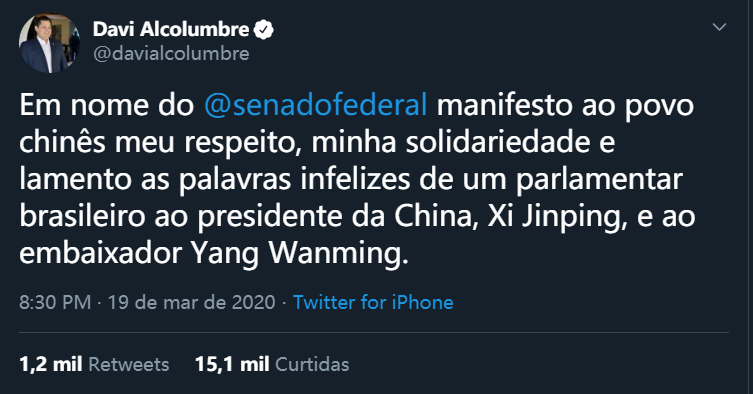Click the 1,2 mil retweet count
753x394 pixels.
50,364
